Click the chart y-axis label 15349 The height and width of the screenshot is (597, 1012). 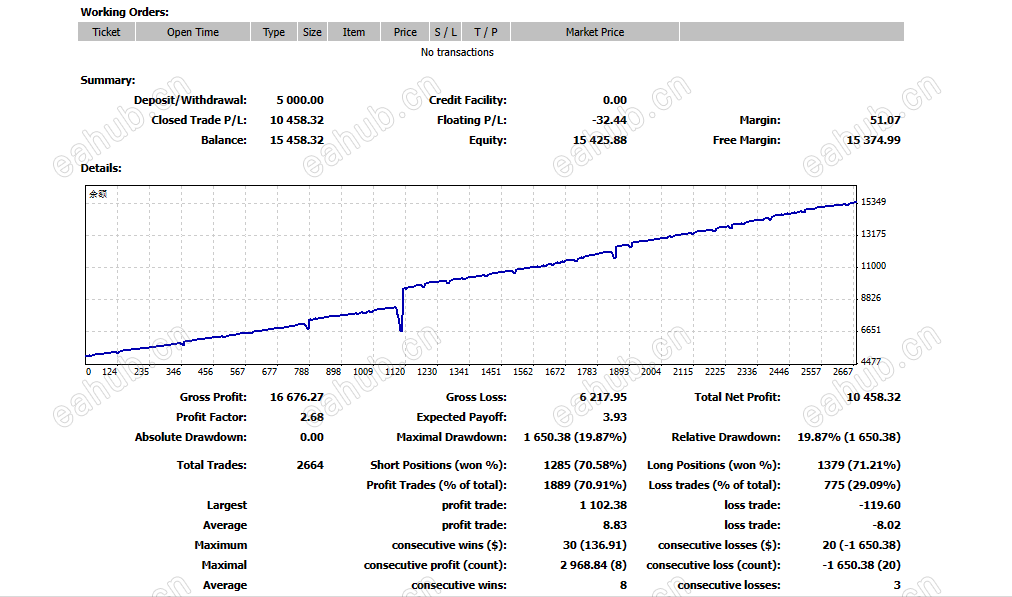click(x=873, y=202)
